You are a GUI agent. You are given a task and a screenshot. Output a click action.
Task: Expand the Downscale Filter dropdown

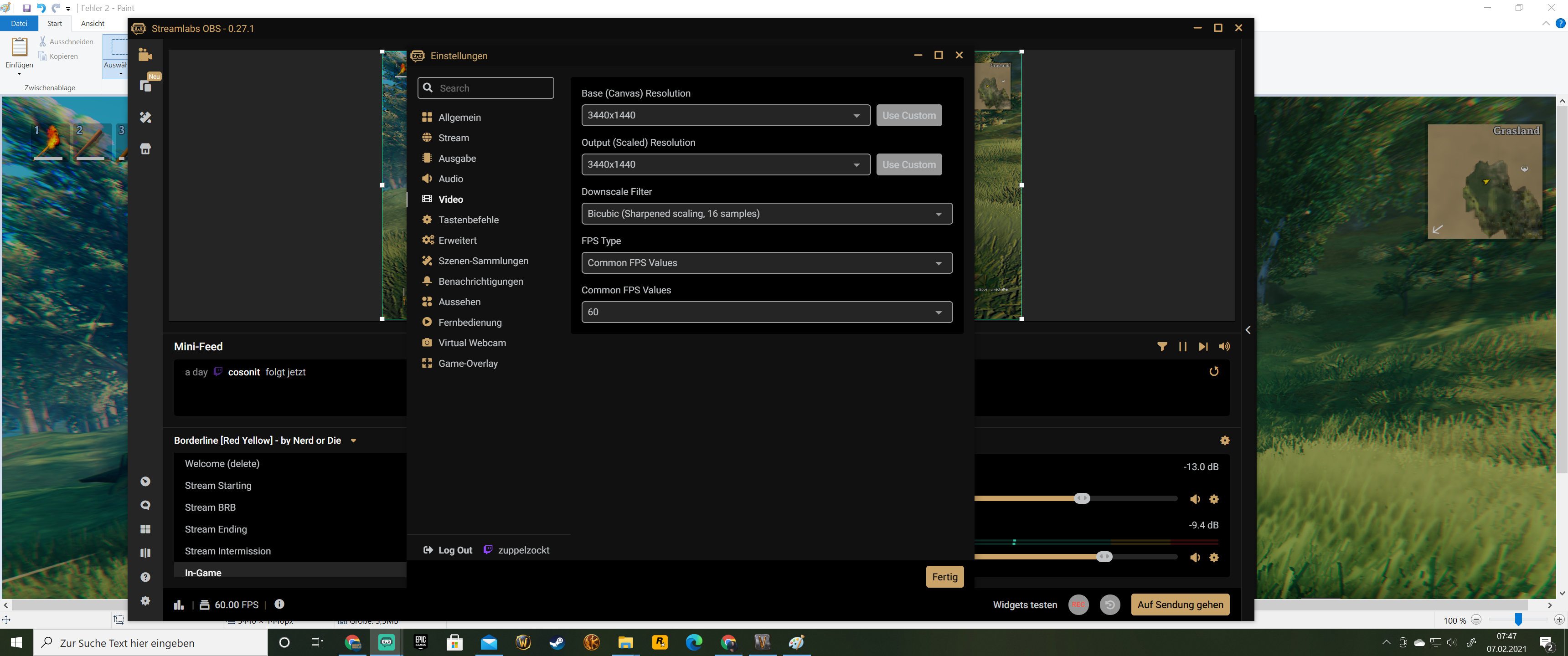[x=766, y=214]
